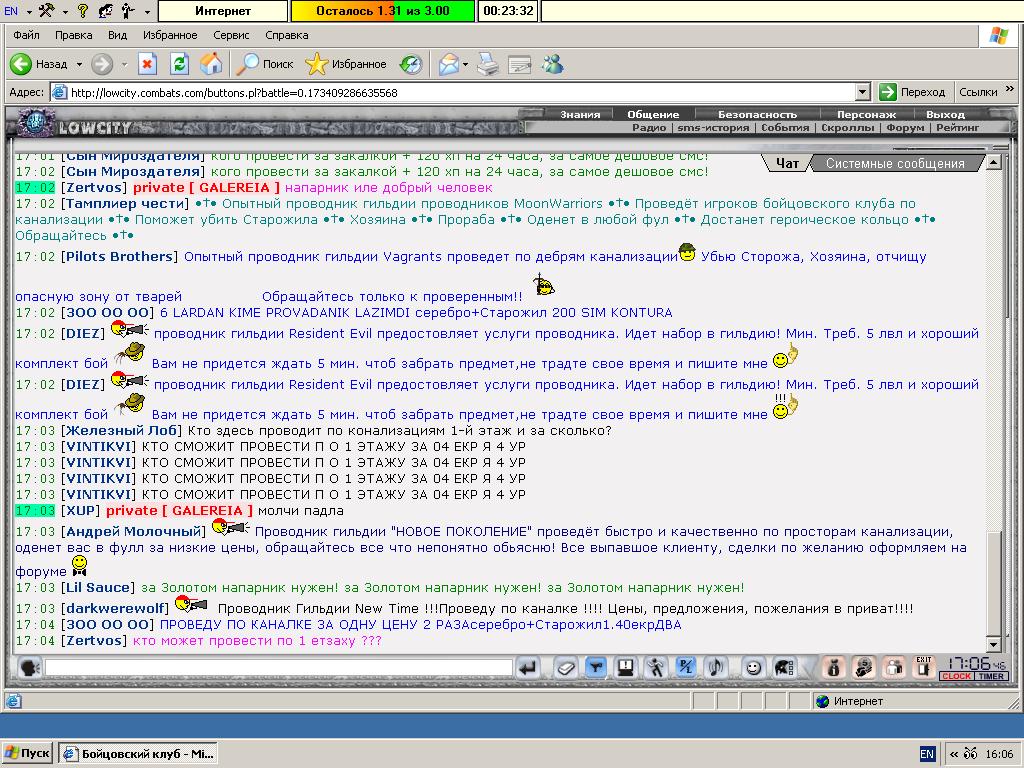The height and width of the screenshot is (768, 1024).
Task: Expand the mail icon dropdown arrow
Action: (x=465, y=64)
